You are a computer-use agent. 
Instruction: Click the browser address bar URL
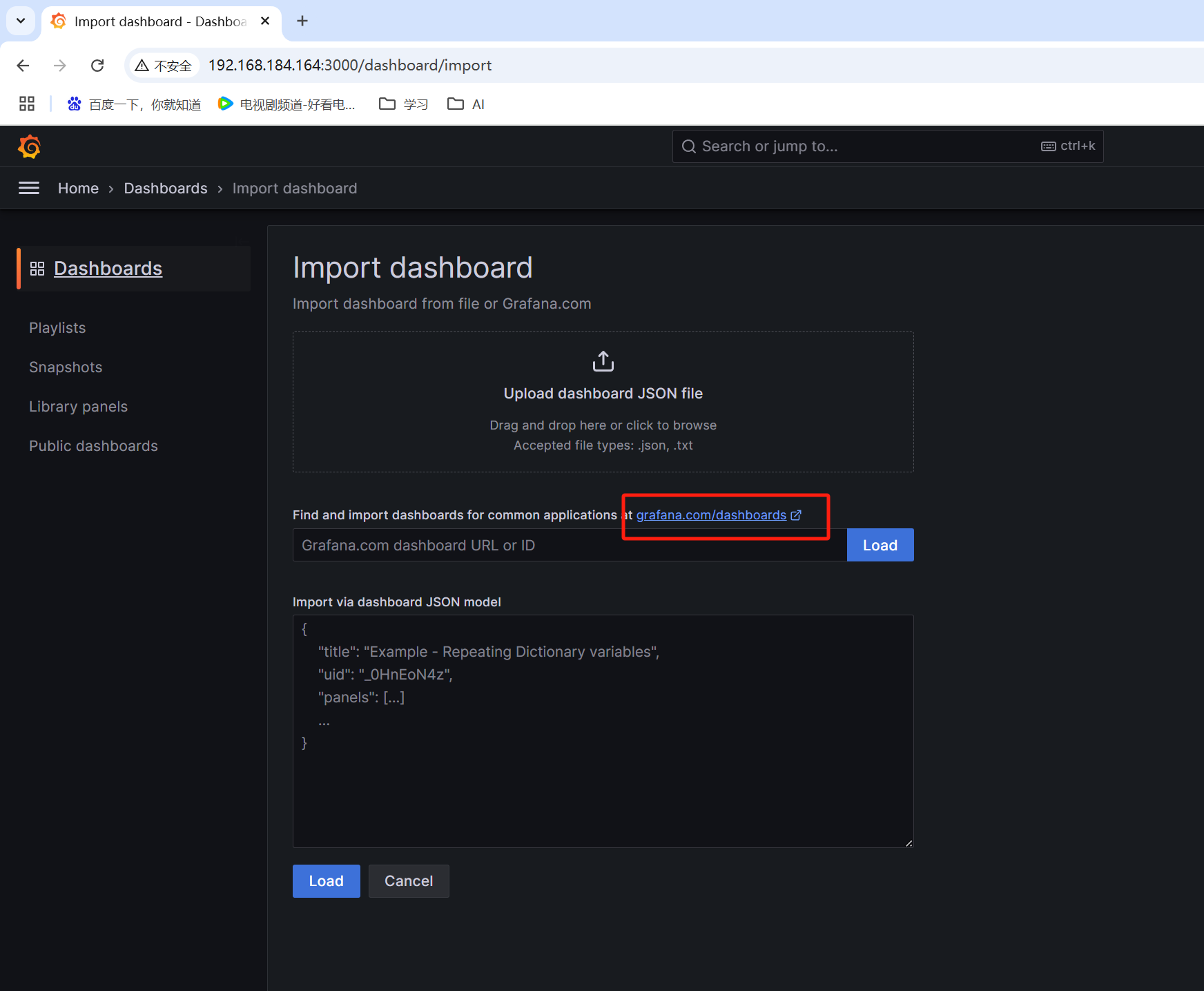pyautogui.click(x=350, y=66)
